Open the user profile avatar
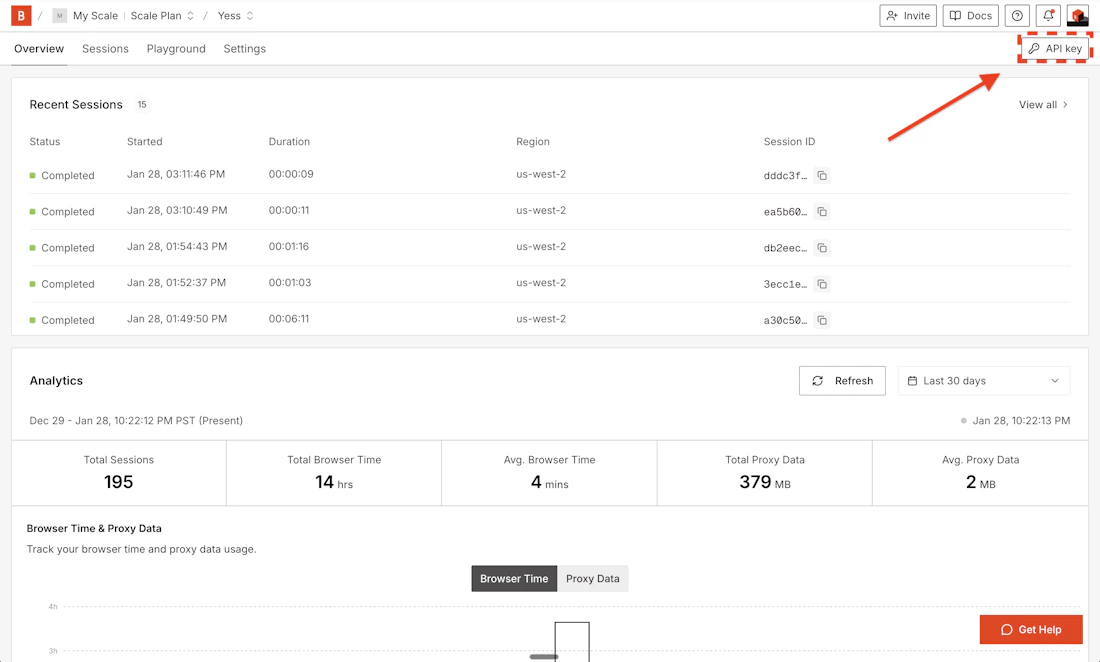The width and height of the screenshot is (1100, 662). [1077, 15]
